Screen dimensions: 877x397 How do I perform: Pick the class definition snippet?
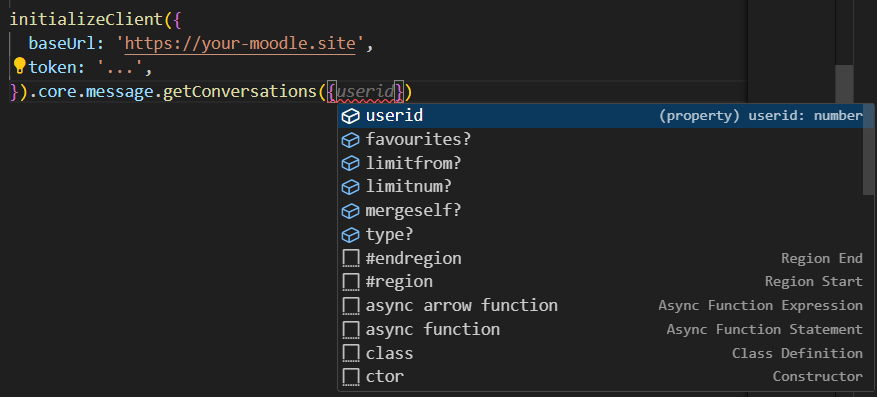[x=601, y=353]
